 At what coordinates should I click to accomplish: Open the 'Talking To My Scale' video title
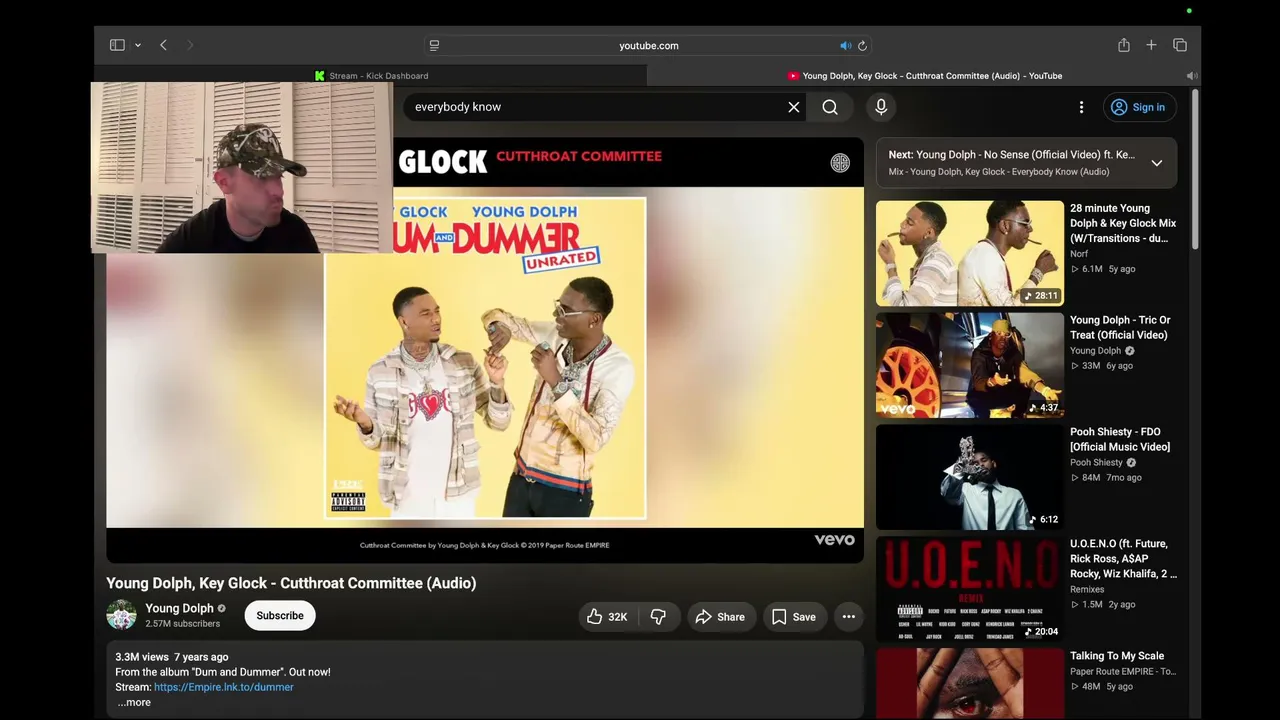1117,656
